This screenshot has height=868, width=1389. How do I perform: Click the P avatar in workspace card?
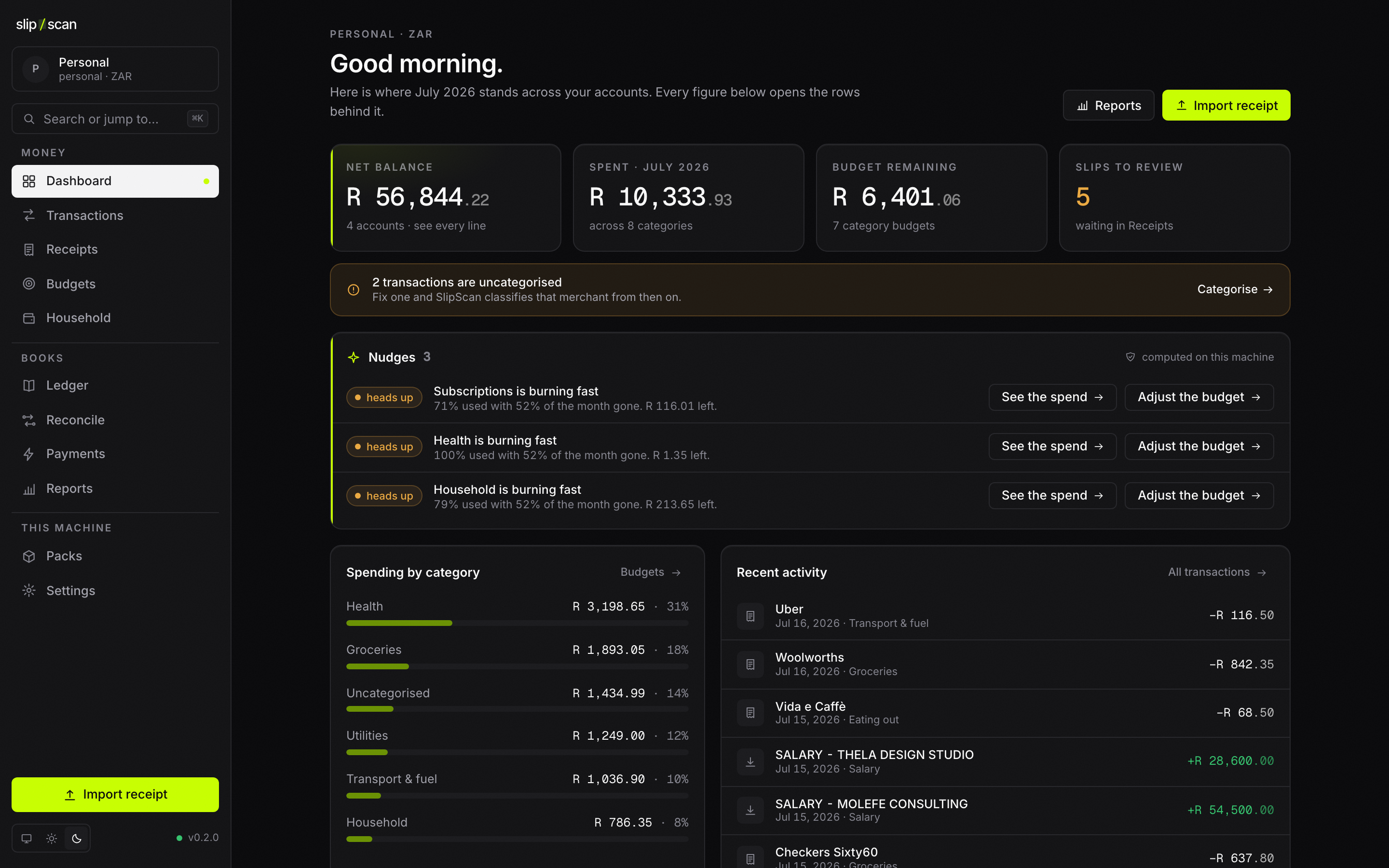[x=36, y=69]
